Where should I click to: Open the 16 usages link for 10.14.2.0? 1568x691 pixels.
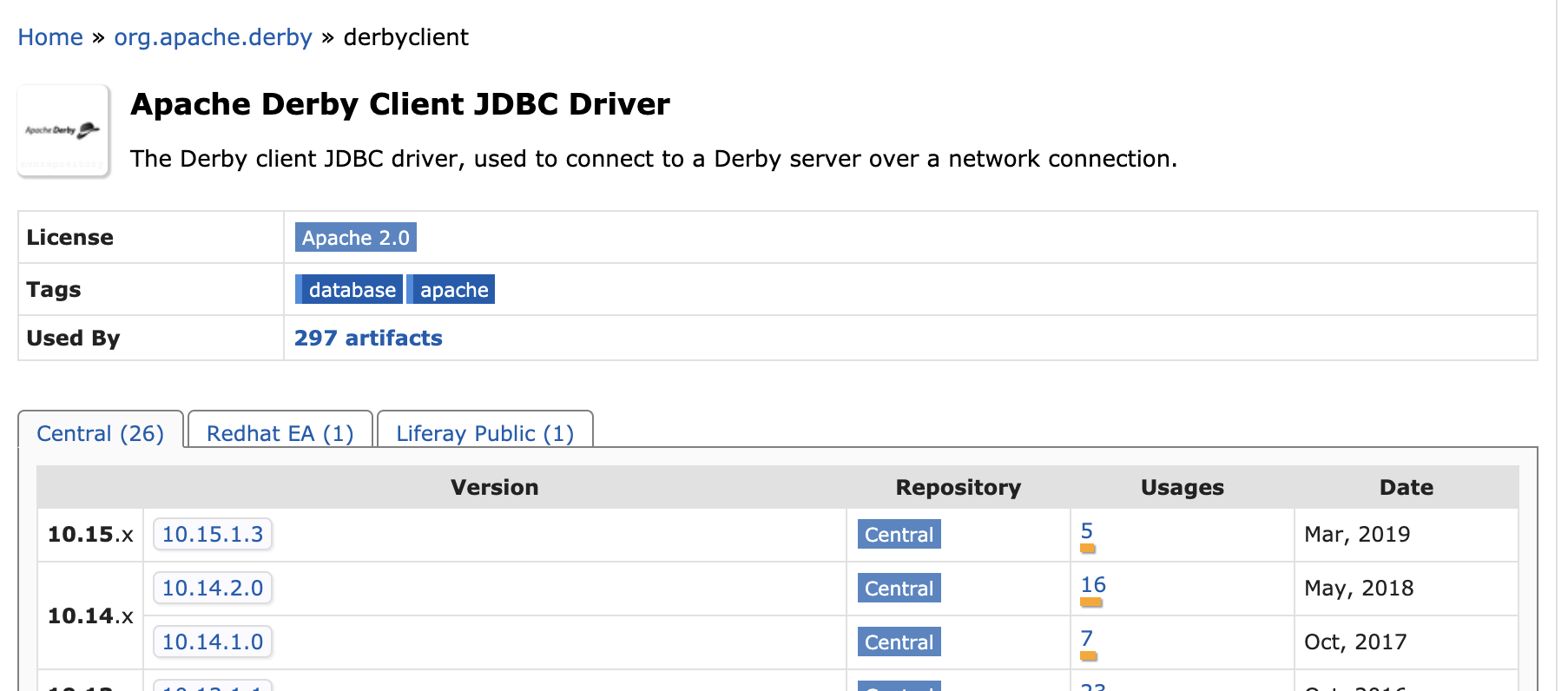click(x=1093, y=584)
